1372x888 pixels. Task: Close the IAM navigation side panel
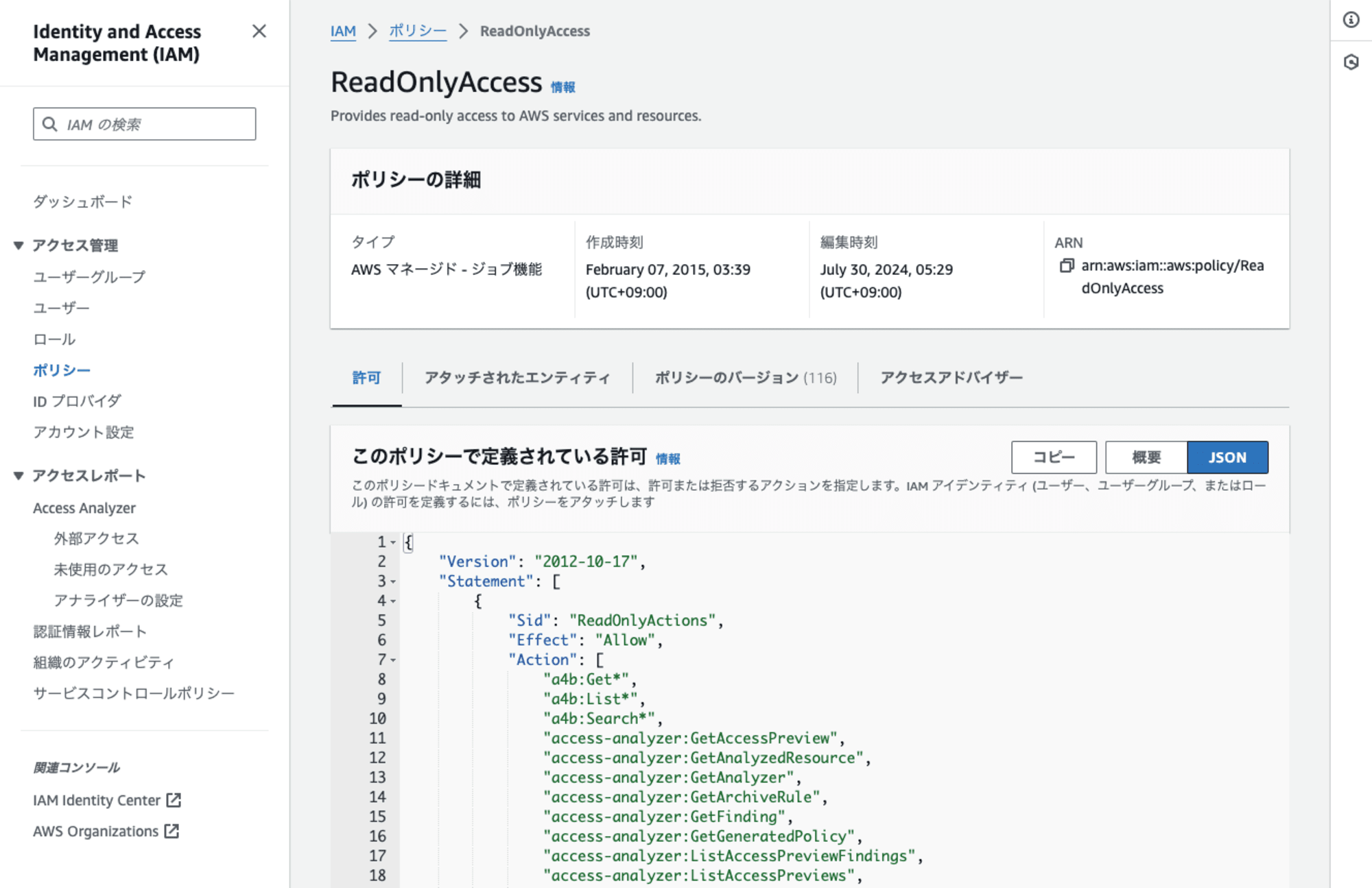259,32
